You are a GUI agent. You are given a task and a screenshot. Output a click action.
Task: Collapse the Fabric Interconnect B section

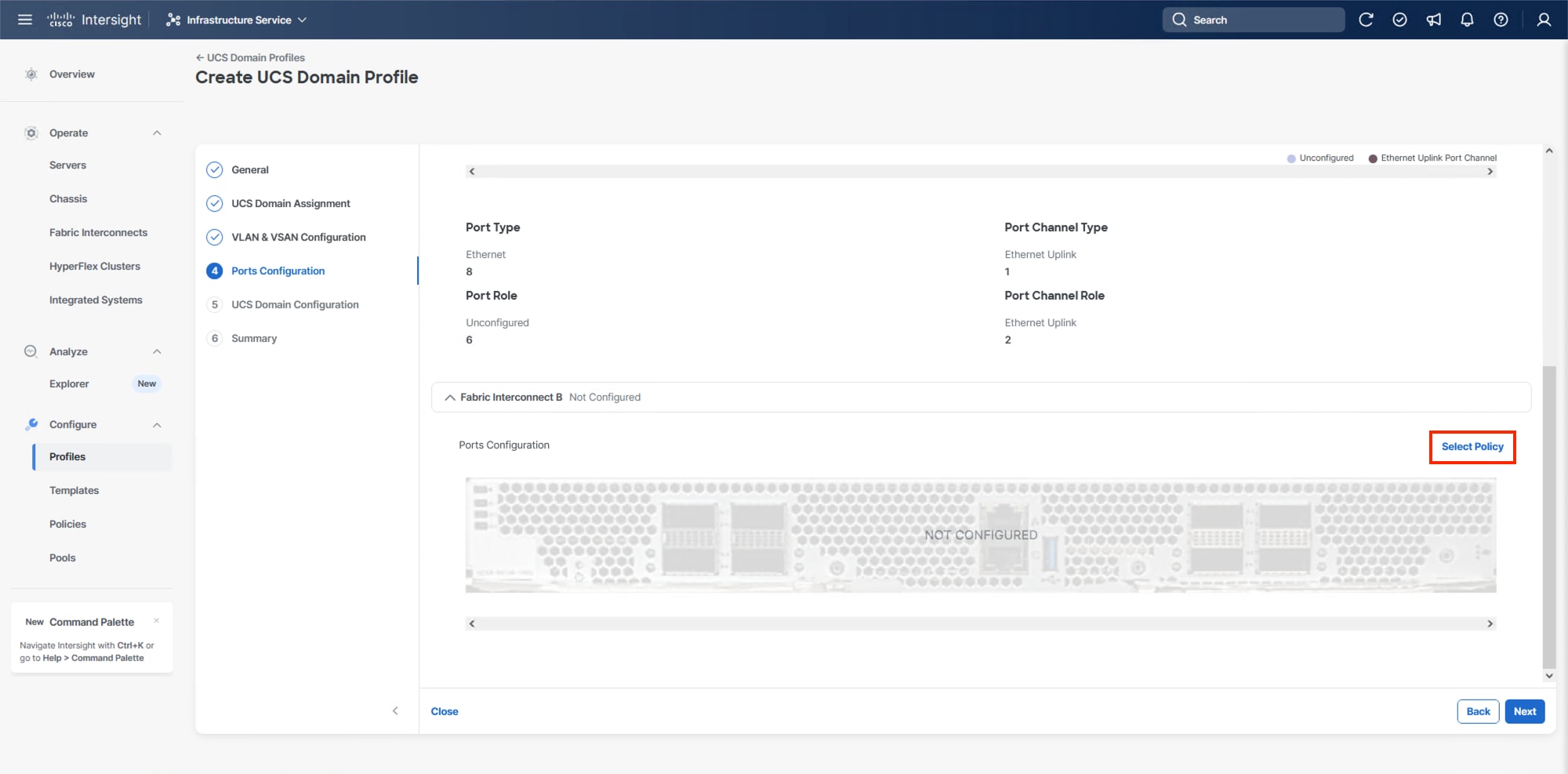coord(450,397)
